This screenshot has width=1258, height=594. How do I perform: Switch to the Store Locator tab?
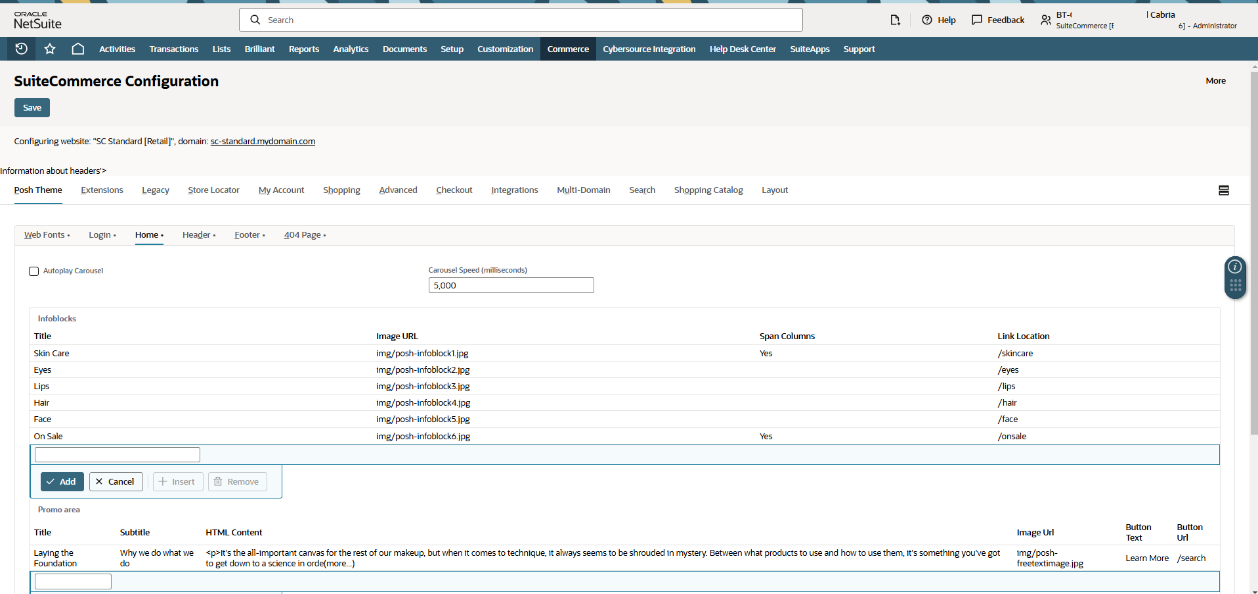click(214, 190)
